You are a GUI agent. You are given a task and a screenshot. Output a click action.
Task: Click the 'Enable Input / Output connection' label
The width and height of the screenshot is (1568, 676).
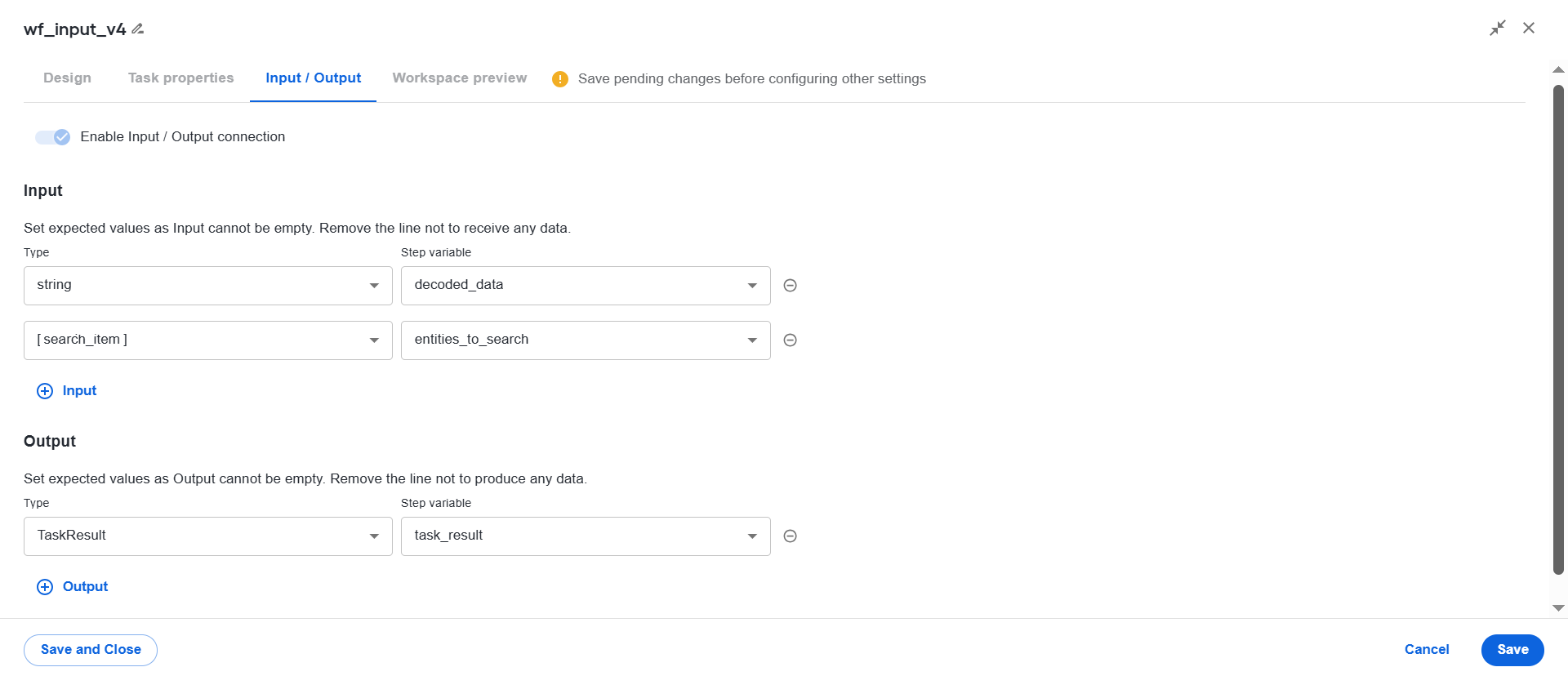pos(183,137)
